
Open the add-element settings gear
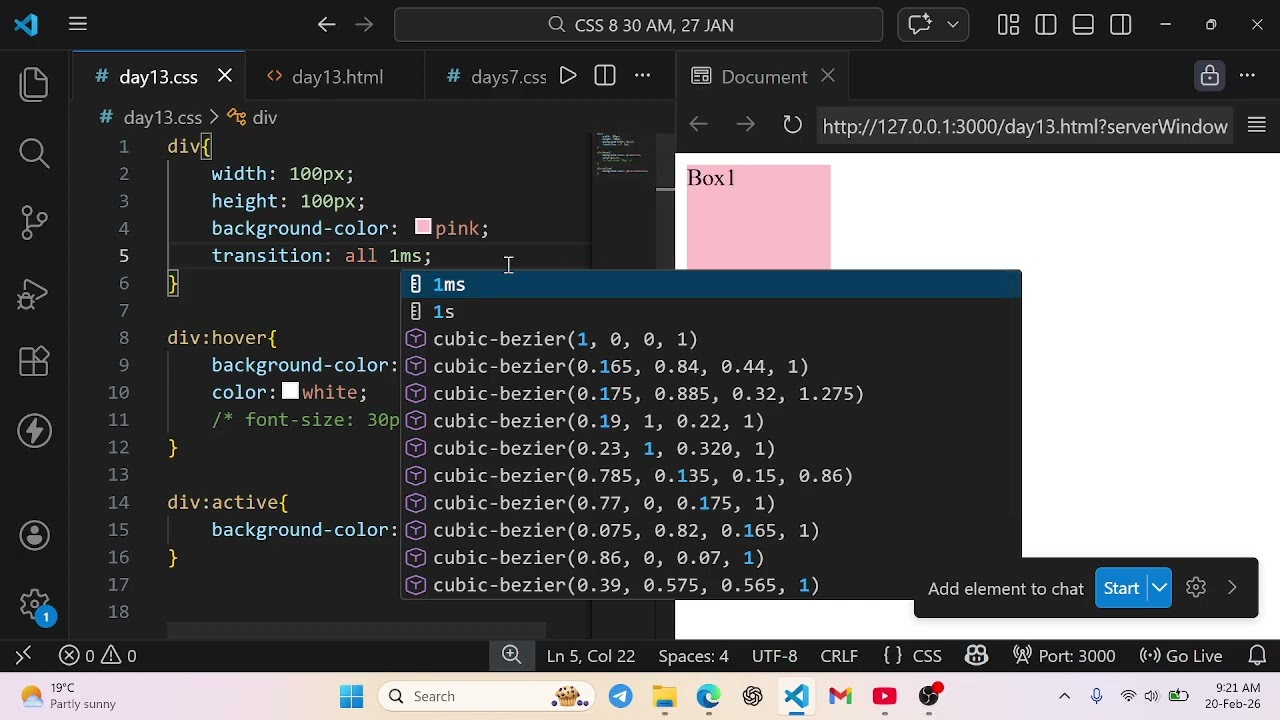pyautogui.click(x=1196, y=588)
